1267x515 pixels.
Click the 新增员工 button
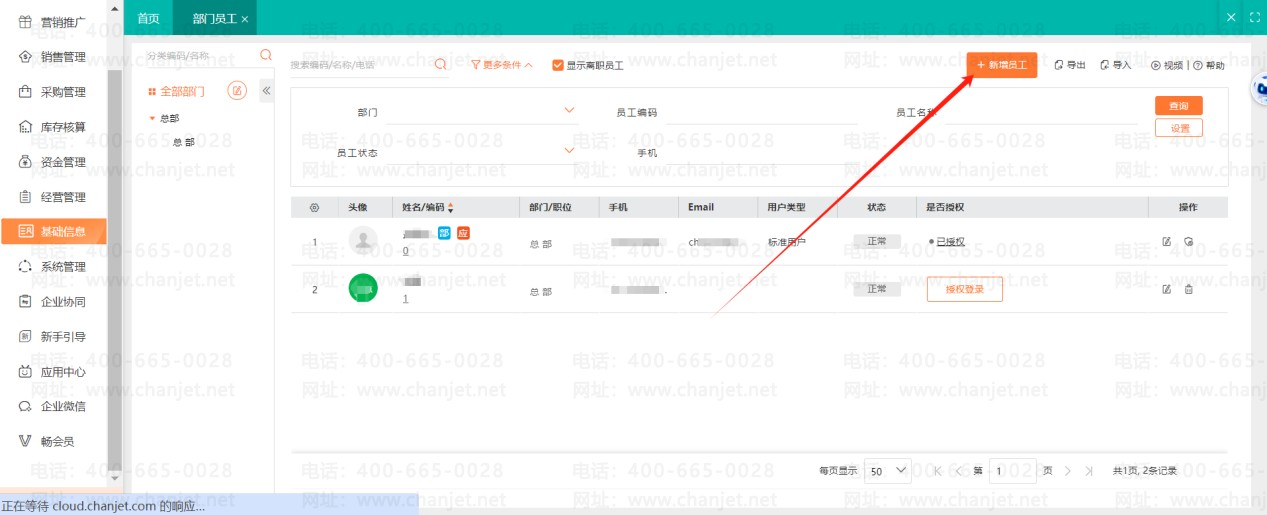pos(1002,65)
